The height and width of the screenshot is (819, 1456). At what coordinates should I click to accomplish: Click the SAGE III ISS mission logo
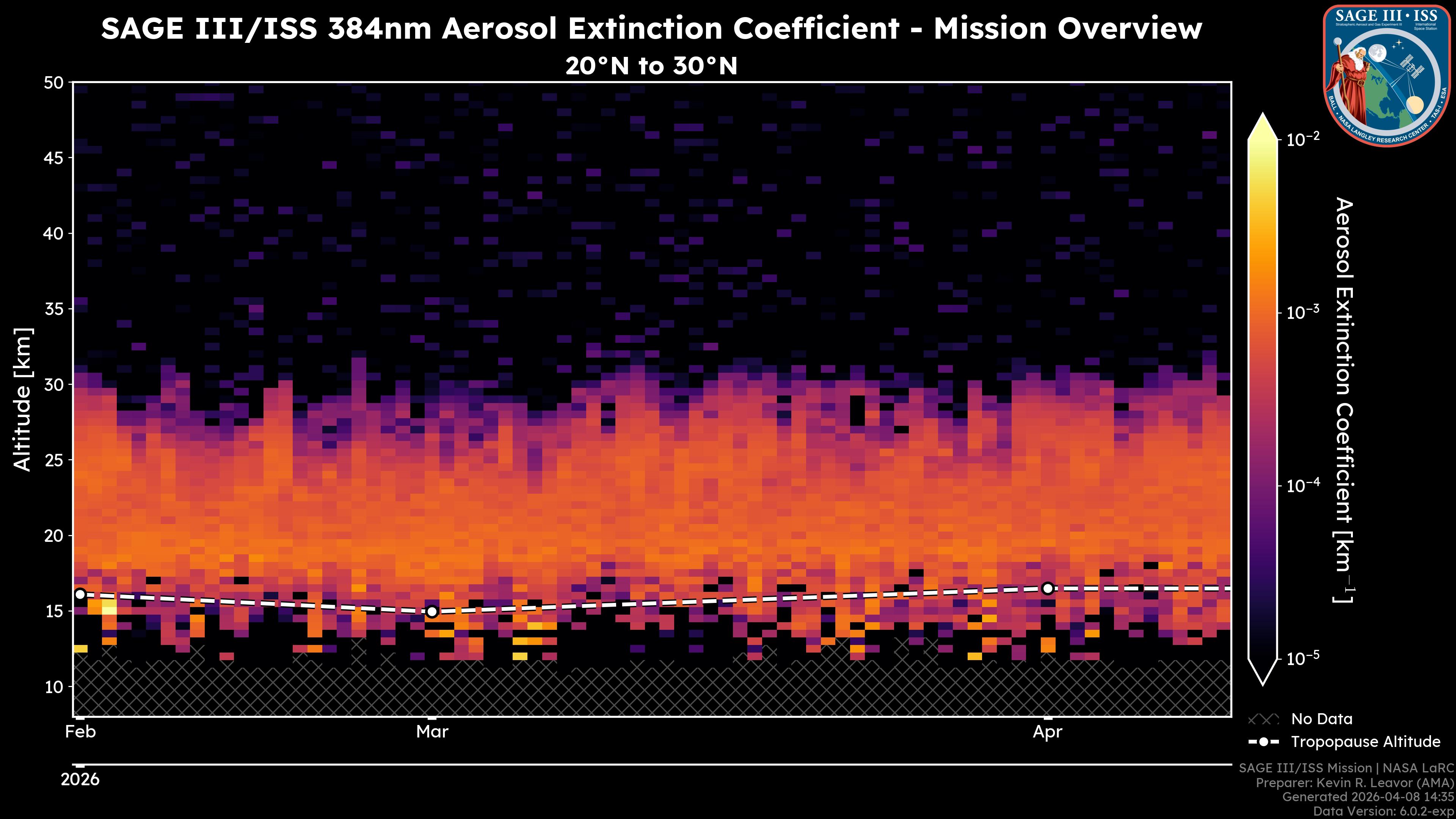1387,76
